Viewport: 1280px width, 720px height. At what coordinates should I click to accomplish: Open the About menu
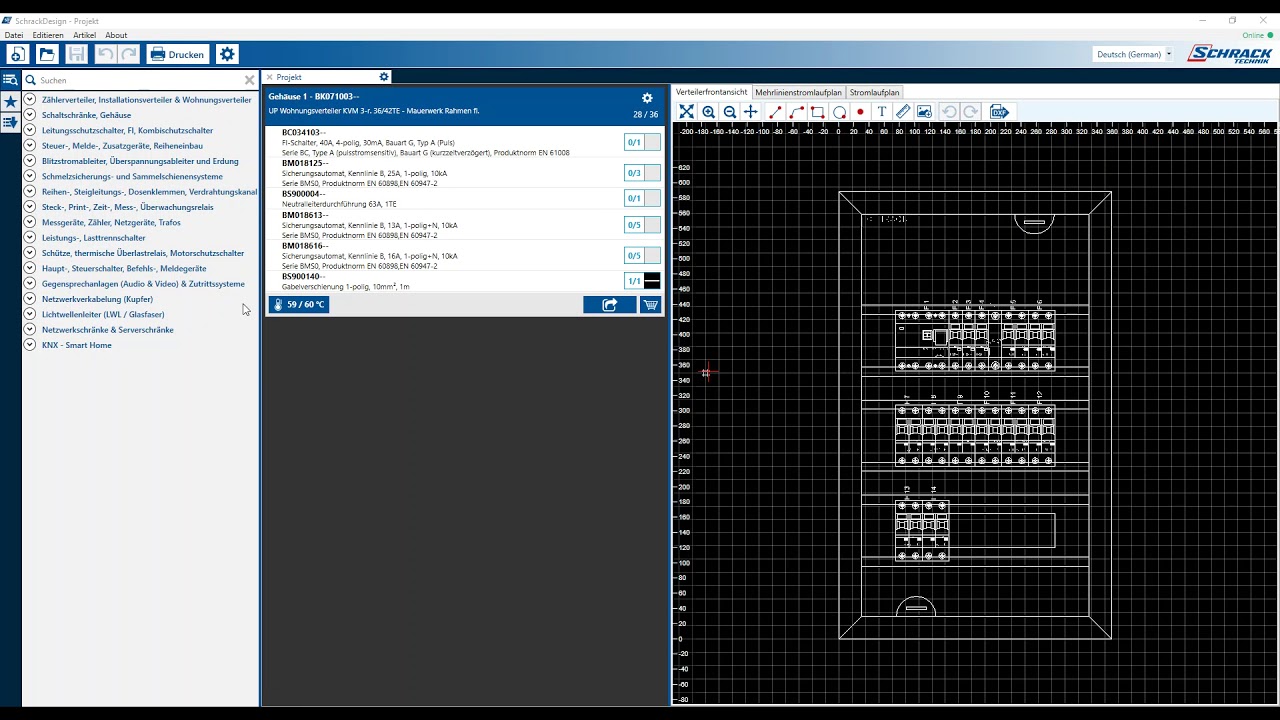[116, 35]
